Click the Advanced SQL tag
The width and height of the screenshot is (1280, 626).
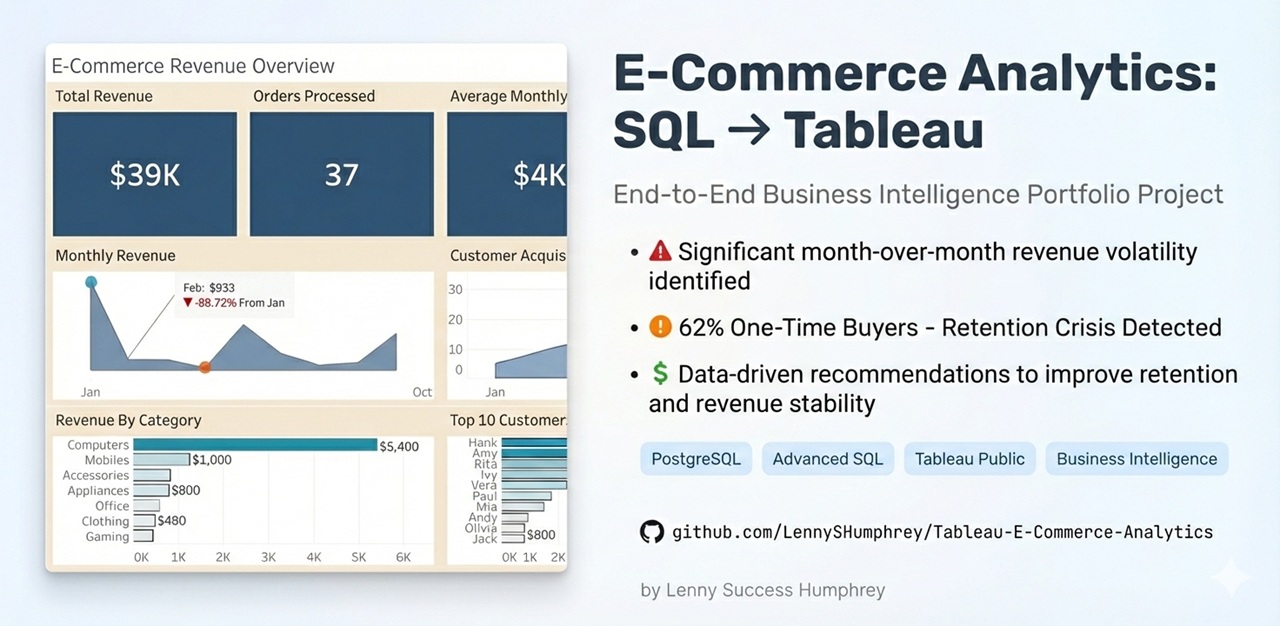(x=828, y=459)
